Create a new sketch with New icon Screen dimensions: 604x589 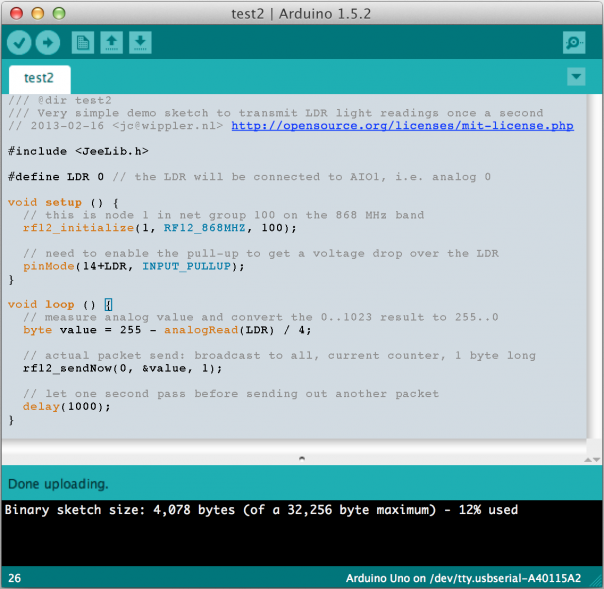tap(83, 42)
